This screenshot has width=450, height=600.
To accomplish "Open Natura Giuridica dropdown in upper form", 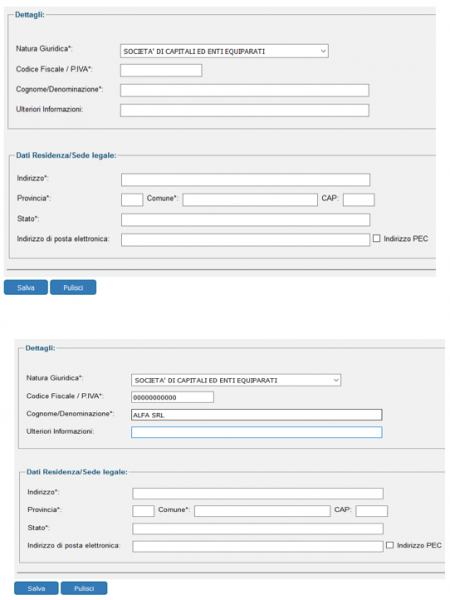I will pos(224,51).
